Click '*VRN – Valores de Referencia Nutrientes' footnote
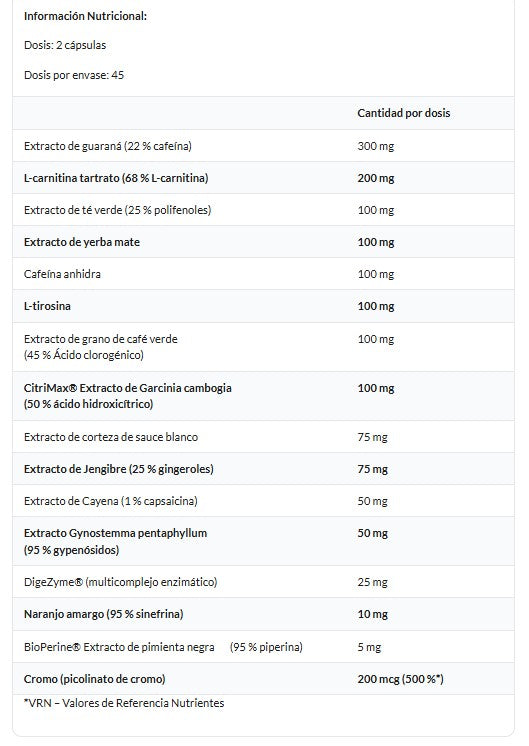This screenshot has height=746, width=529. [124, 703]
